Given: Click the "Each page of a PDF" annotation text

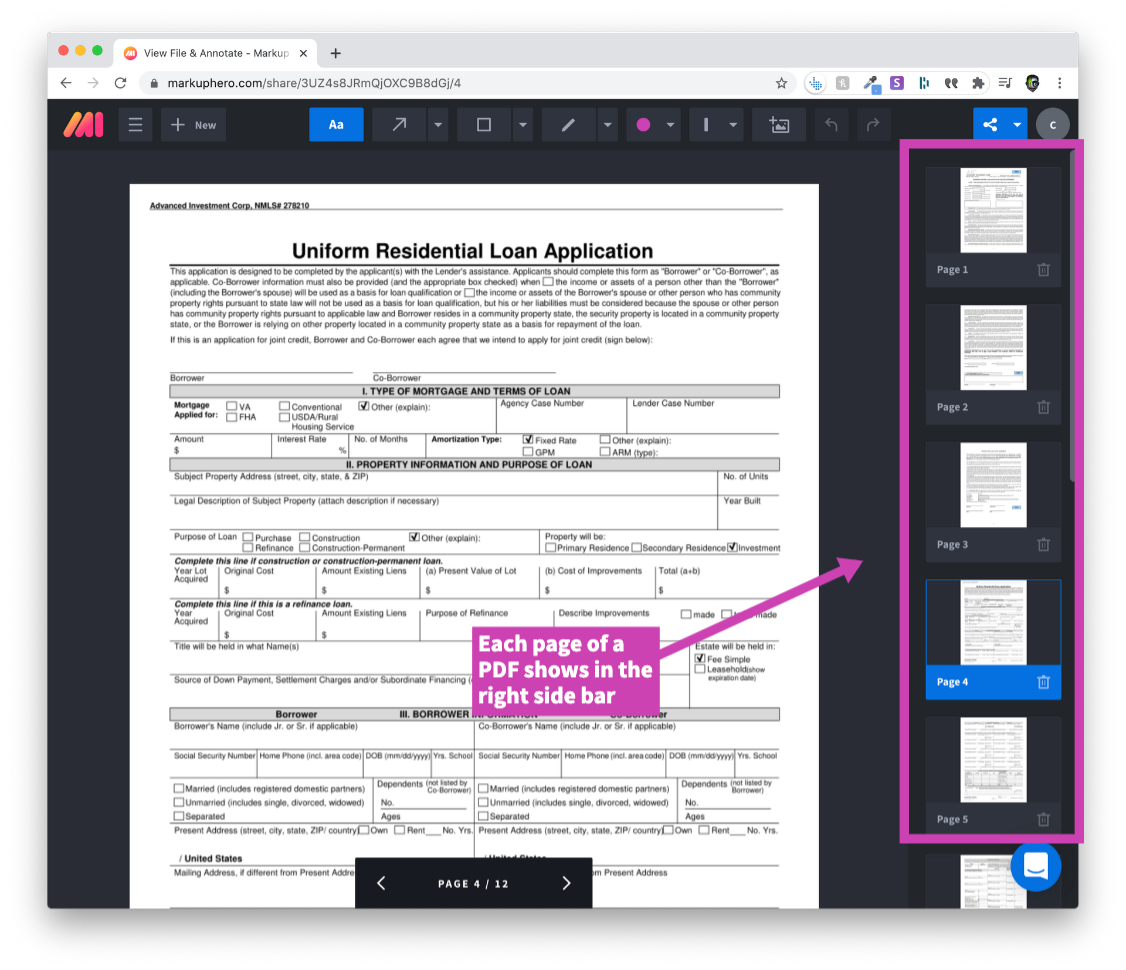Looking at the screenshot, I should 565,669.
